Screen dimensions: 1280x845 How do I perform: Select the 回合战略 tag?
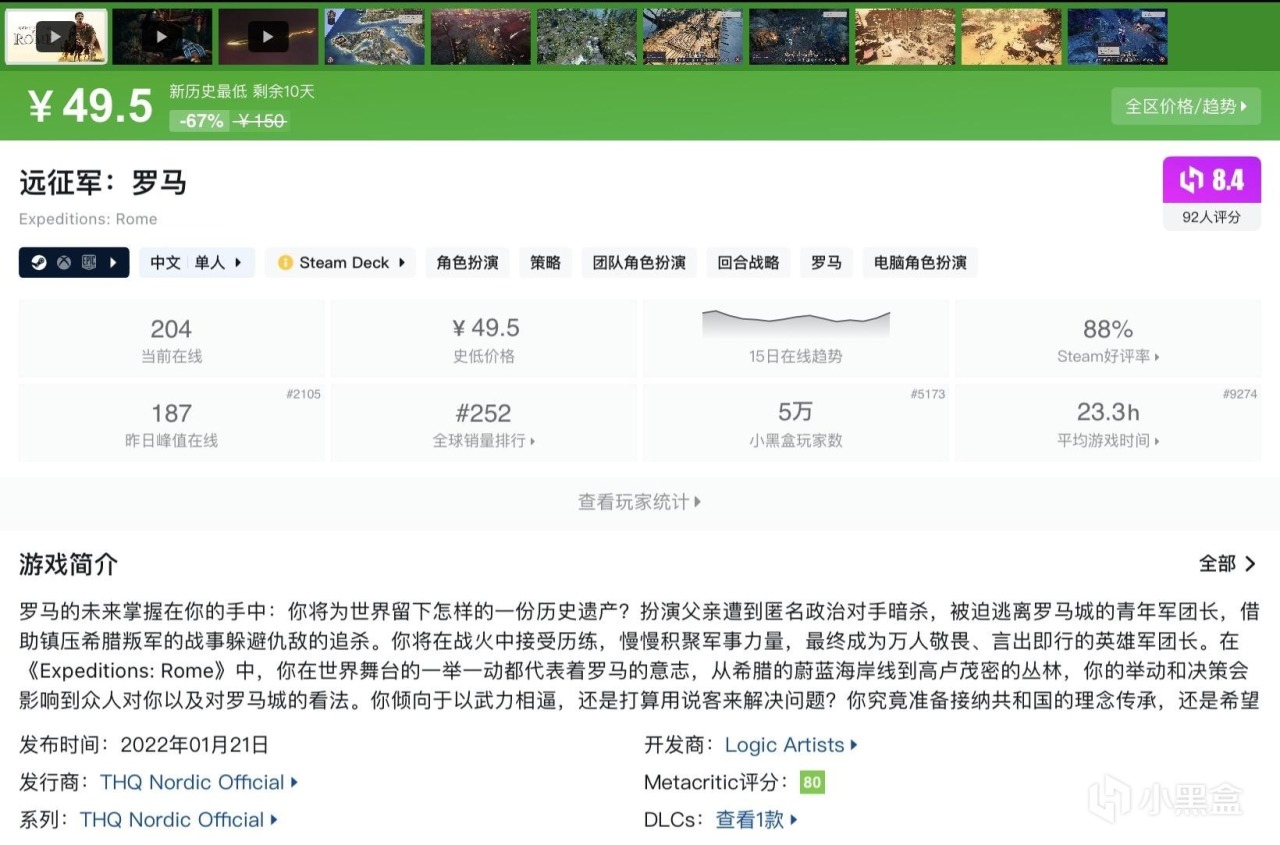[748, 263]
